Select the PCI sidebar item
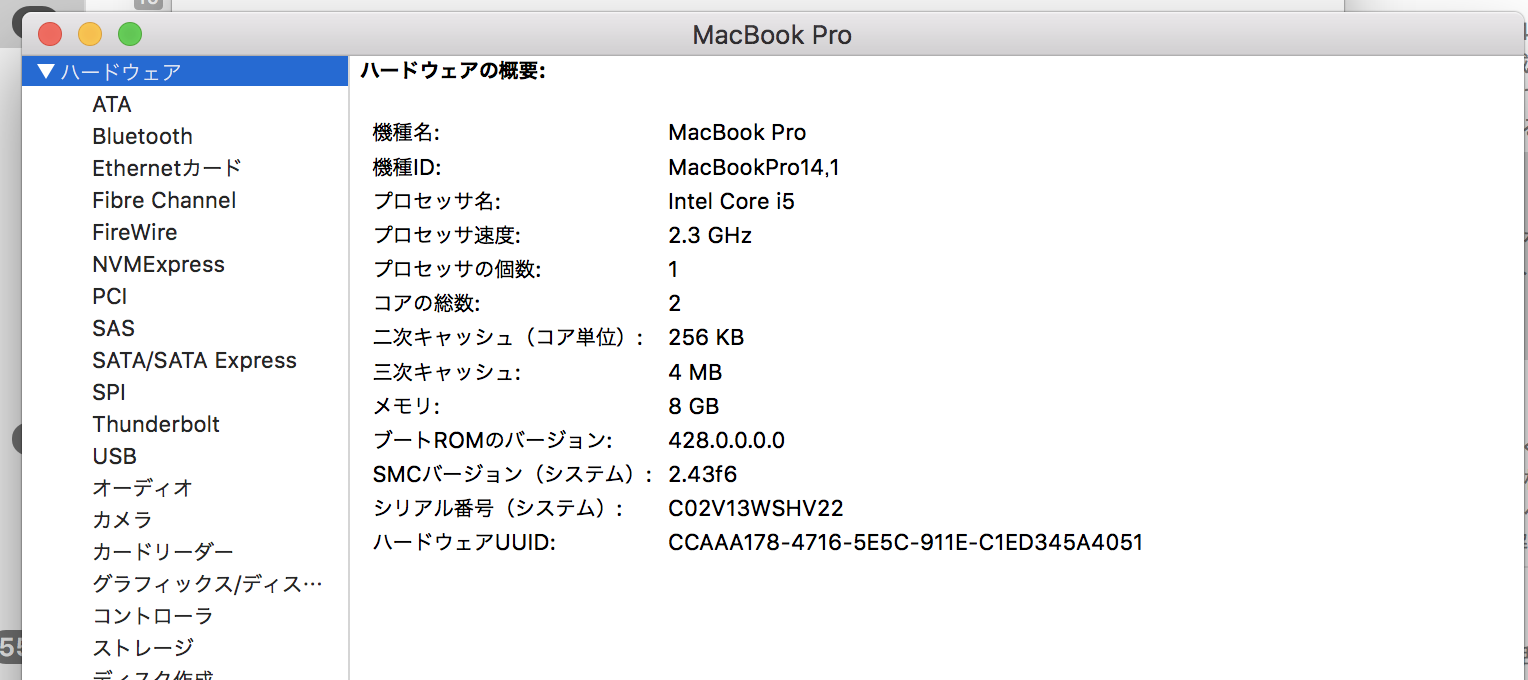The image size is (1528, 680). pos(109,296)
